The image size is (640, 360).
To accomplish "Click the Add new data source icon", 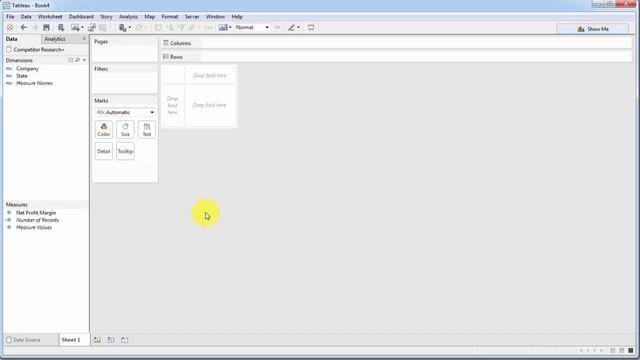I will 61,27.
